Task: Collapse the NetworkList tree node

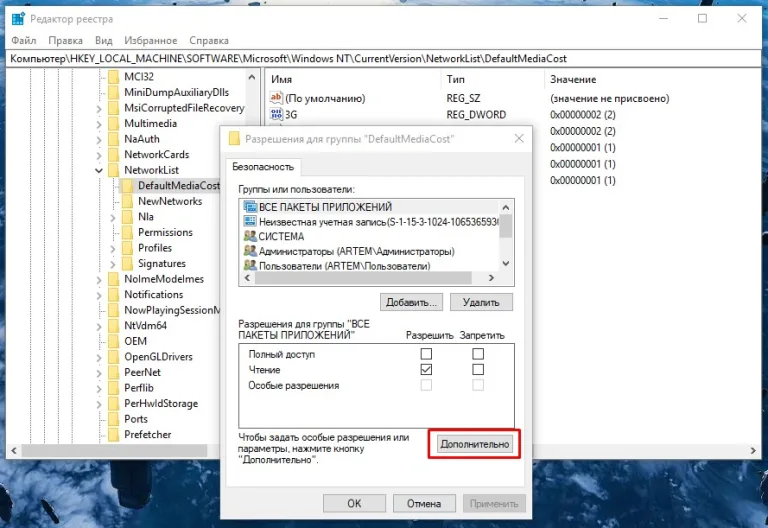Action: pos(99,170)
